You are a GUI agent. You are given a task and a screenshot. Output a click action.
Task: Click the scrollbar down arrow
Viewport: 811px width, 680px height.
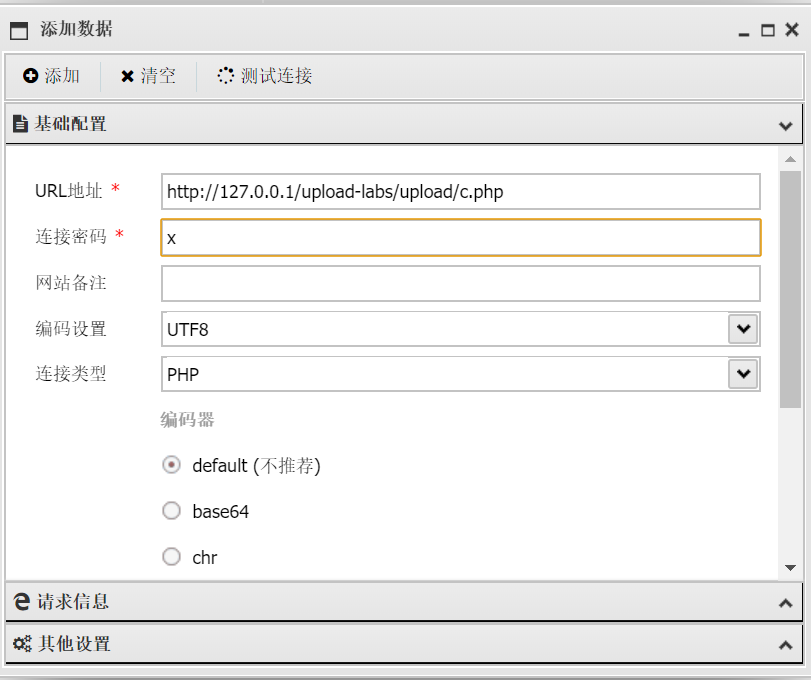pyautogui.click(x=790, y=568)
